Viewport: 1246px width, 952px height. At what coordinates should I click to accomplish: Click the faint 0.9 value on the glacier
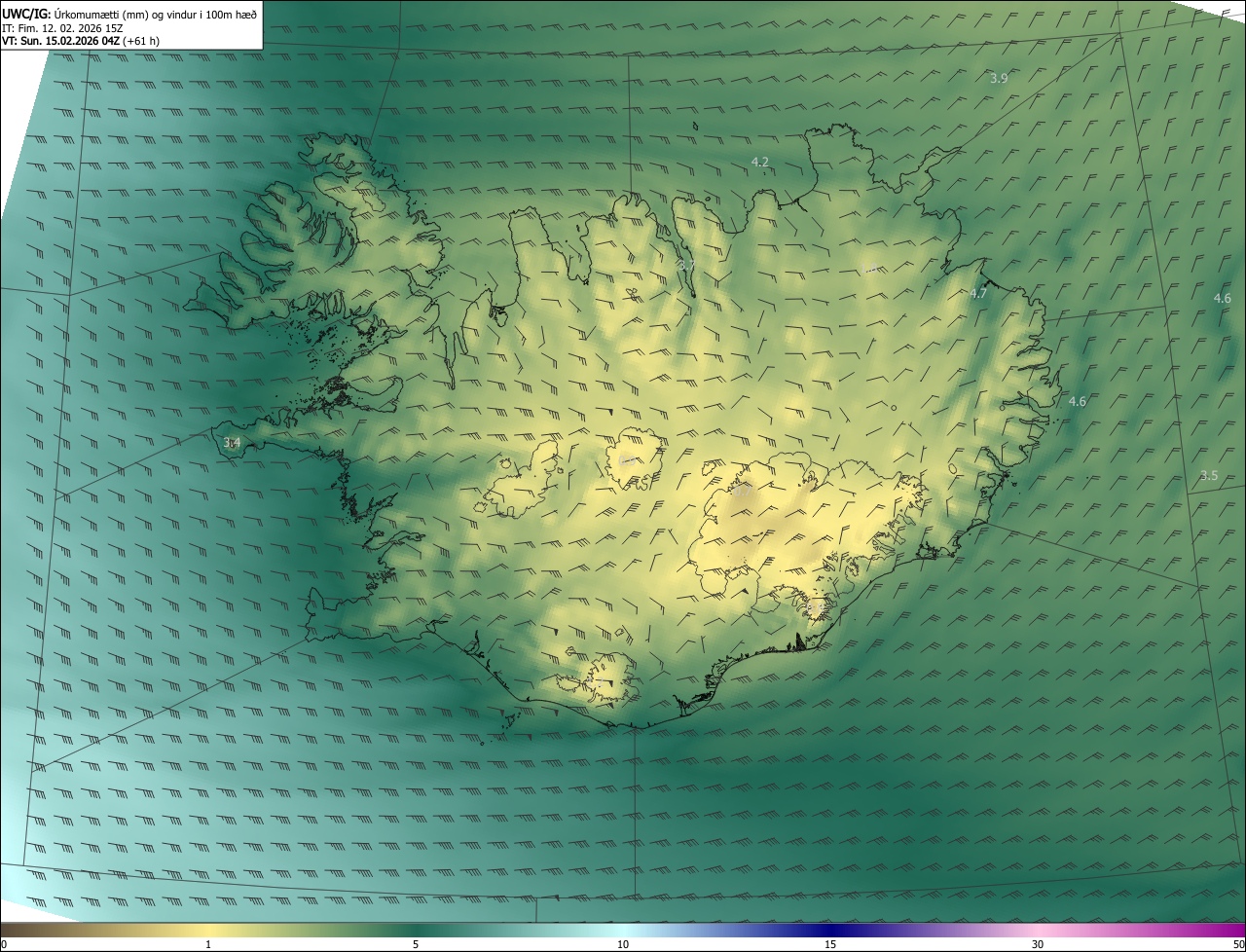627,460
